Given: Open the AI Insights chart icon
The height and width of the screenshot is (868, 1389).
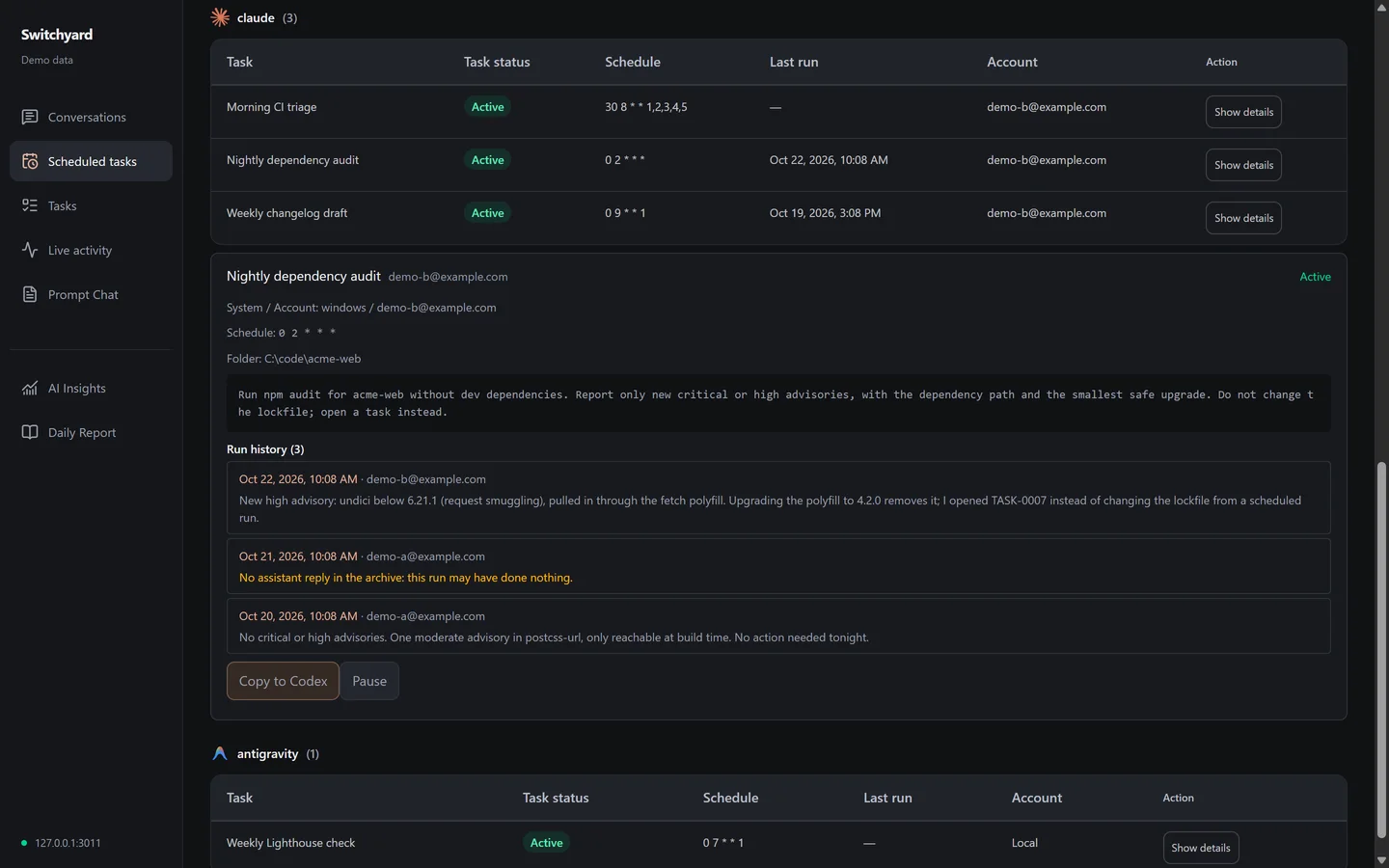Looking at the screenshot, I should click(30, 388).
